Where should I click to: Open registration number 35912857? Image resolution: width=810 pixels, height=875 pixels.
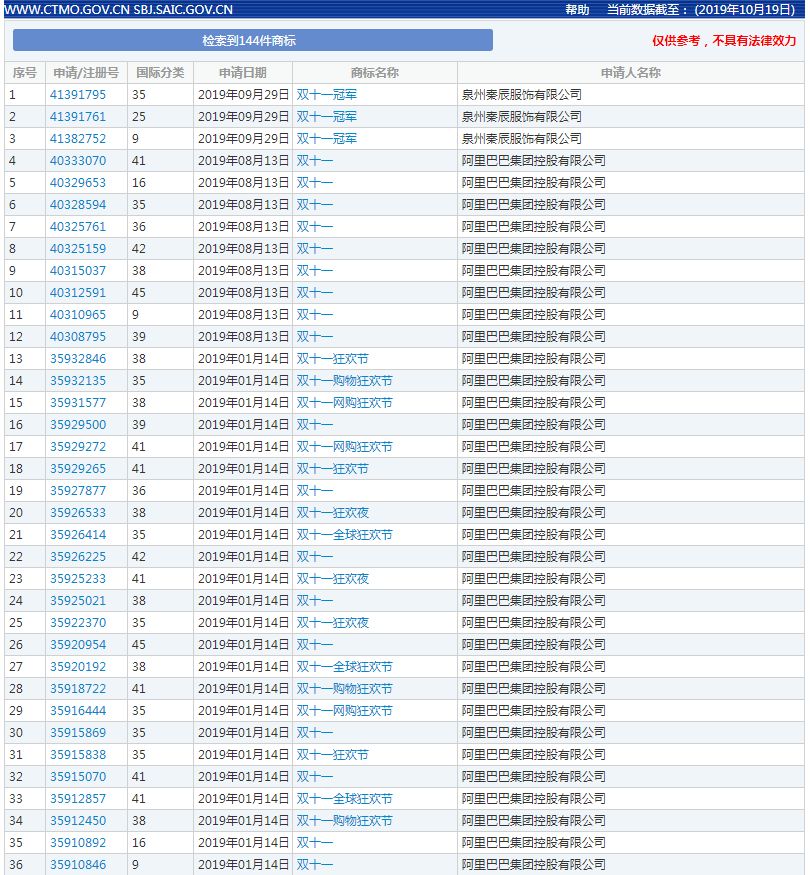pos(78,799)
